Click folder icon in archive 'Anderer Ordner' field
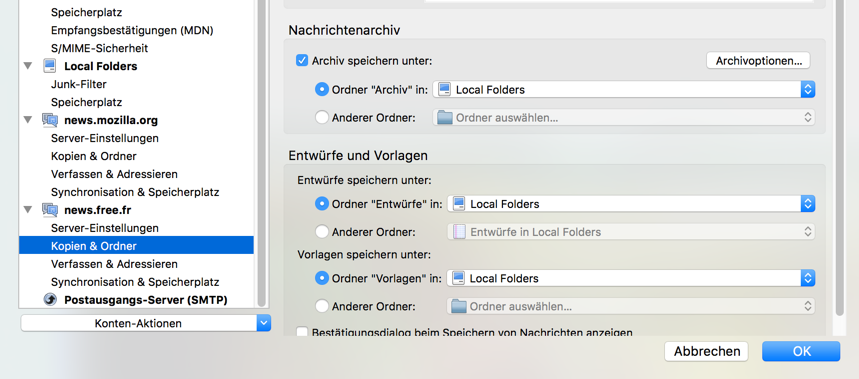859x379 pixels. (x=444, y=117)
